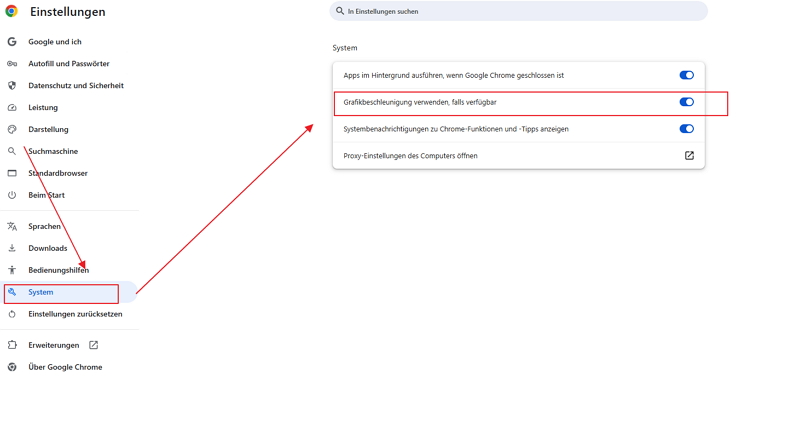The width and height of the screenshot is (800, 431).
Task: Click the Beim Start power icon
Action: tap(12, 195)
